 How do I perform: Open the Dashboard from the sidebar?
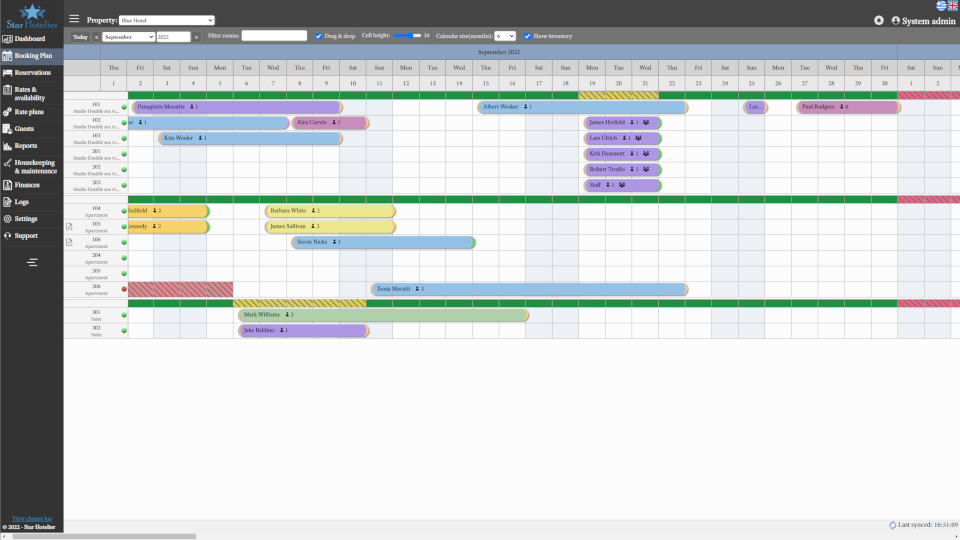point(32,39)
